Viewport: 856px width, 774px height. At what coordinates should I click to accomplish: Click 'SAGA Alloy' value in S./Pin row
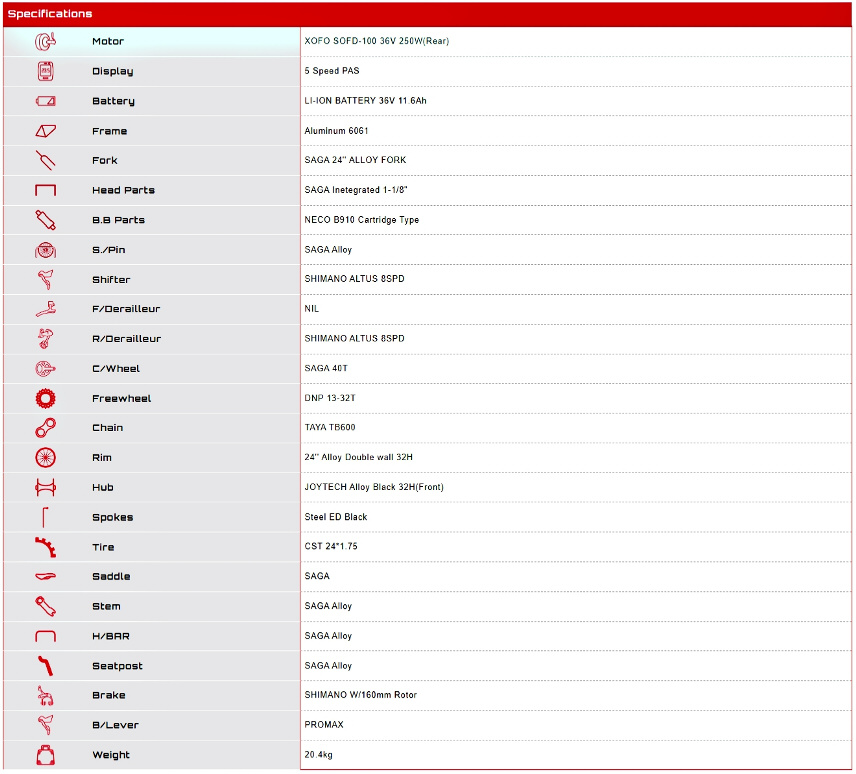(328, 250)
